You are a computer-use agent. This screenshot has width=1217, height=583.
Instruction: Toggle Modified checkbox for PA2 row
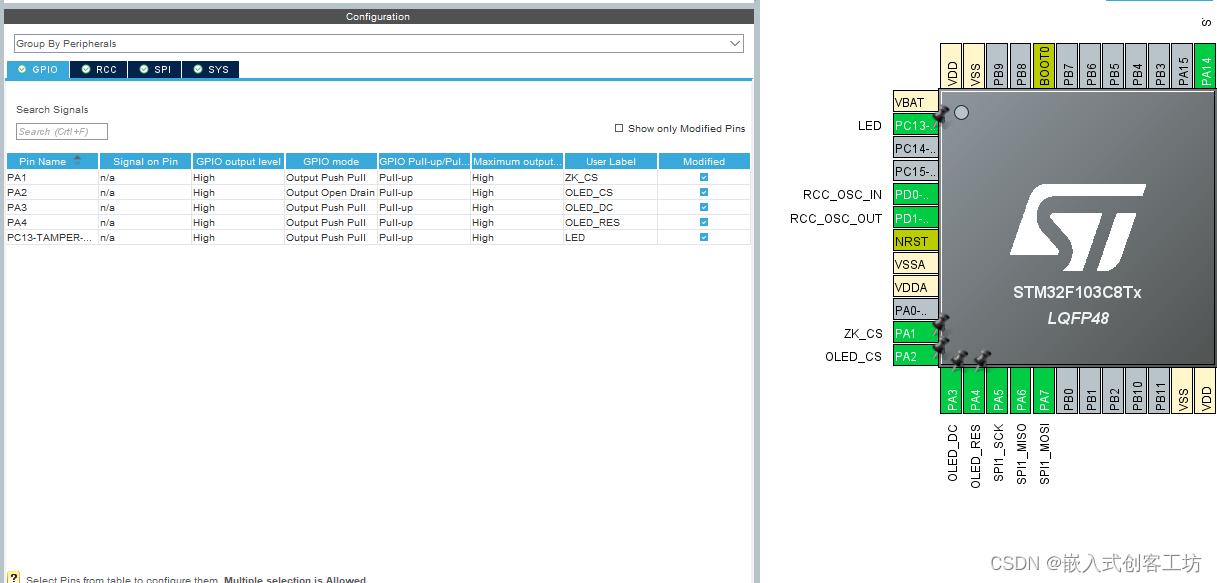704,192
